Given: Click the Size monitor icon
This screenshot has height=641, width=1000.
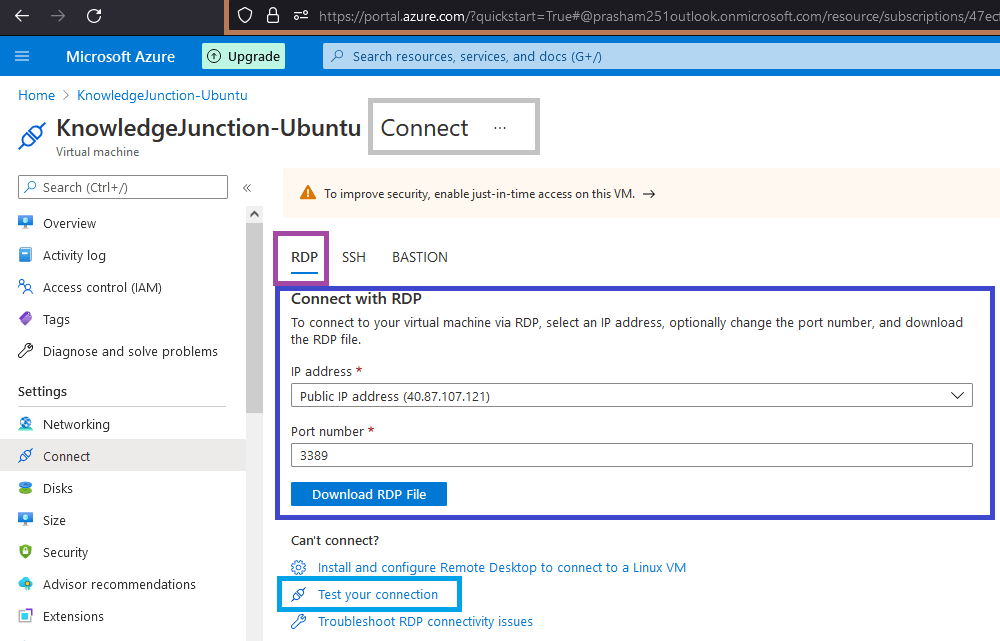Looking at the screenshot, I should click(26, 519).
